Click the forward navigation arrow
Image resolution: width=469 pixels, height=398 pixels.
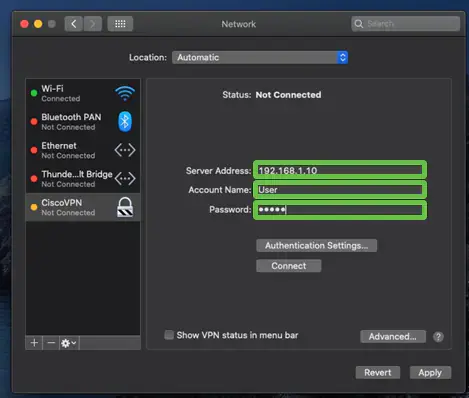click(93, 24)
